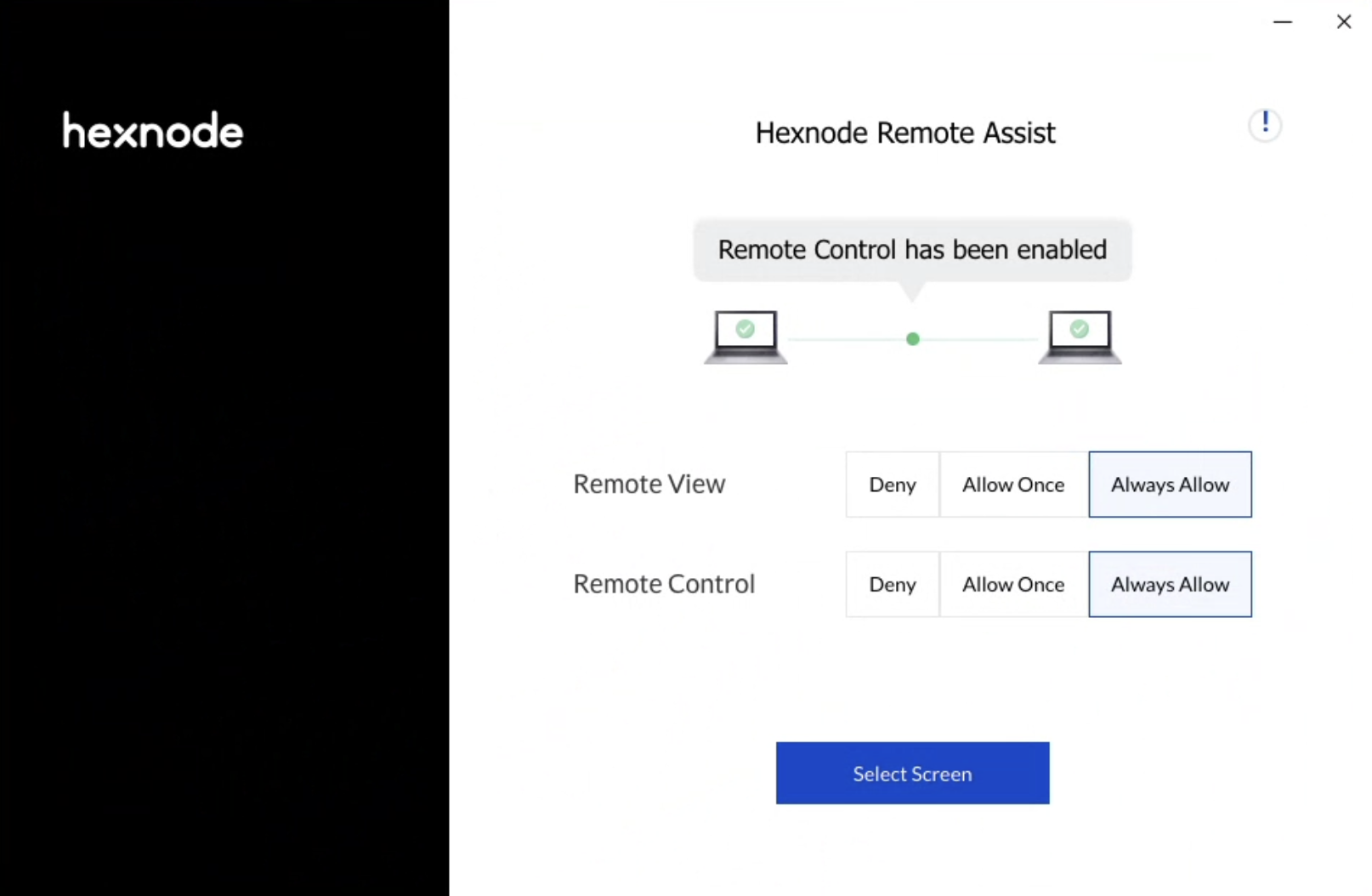Click the right laptop connection icon

(x=1080, y=337)
